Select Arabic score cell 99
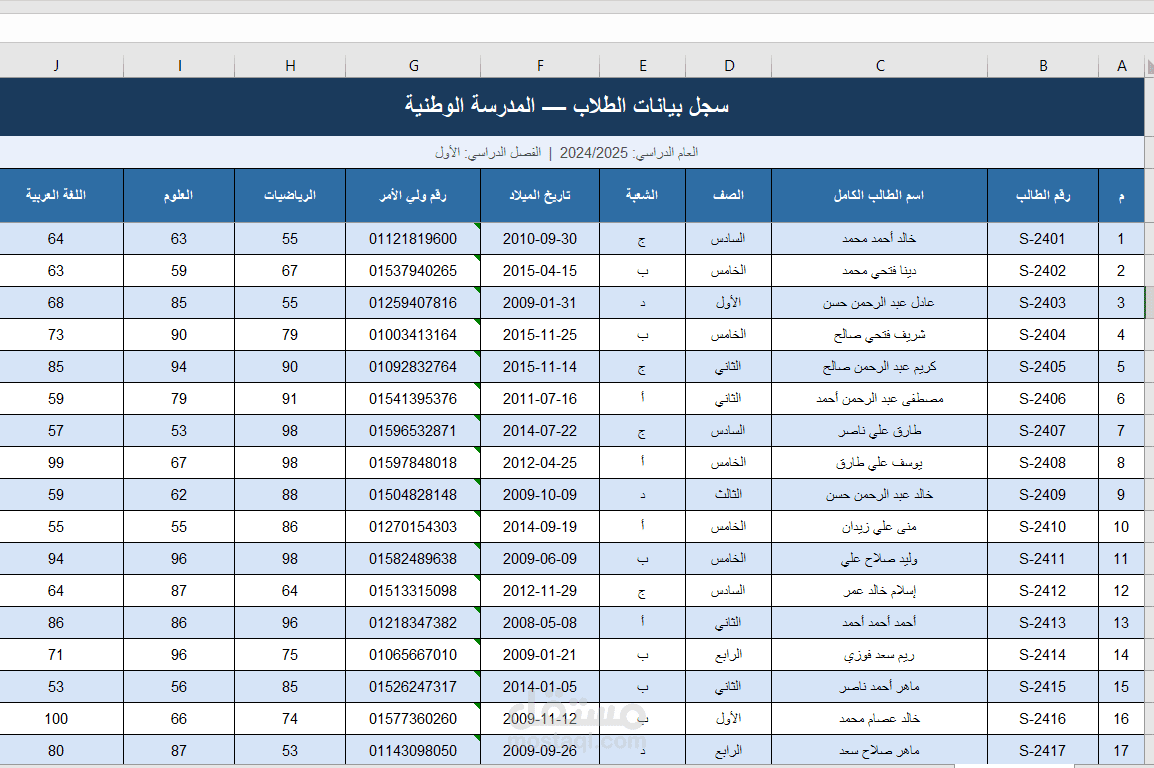Viewport: 1154px width, 768px height. tap(62, 463)
